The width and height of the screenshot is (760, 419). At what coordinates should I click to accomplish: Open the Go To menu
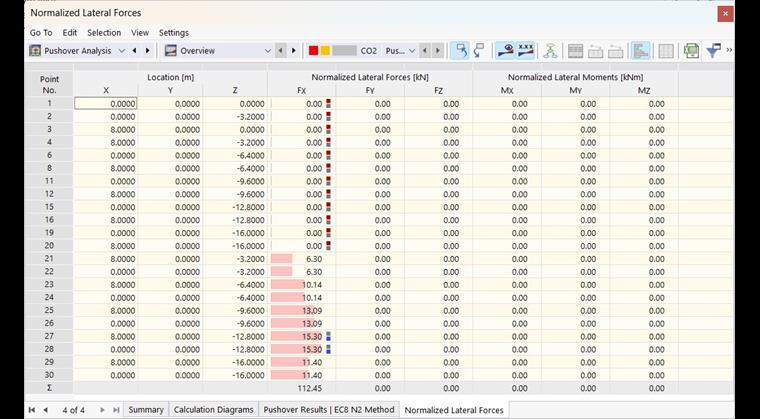pos(41,32)
